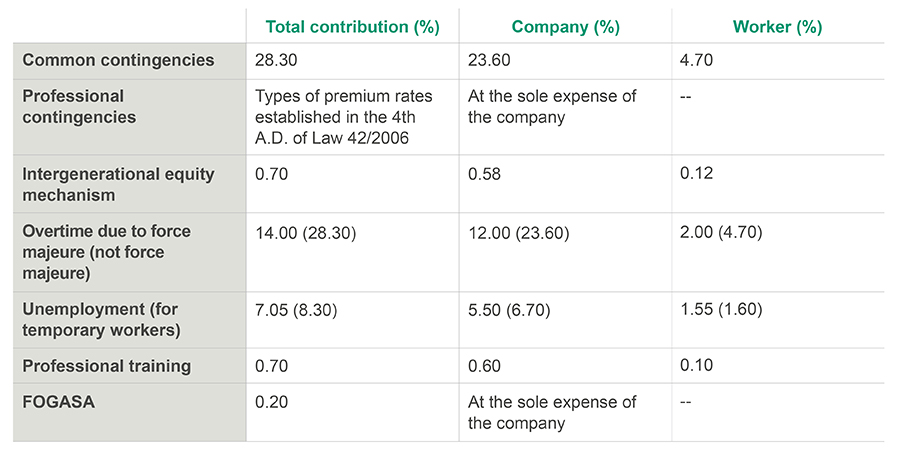Viewport: 900px width, 450px height.
Task: Click the 23.60 company value for common contingencies
Action: point(488,60)
